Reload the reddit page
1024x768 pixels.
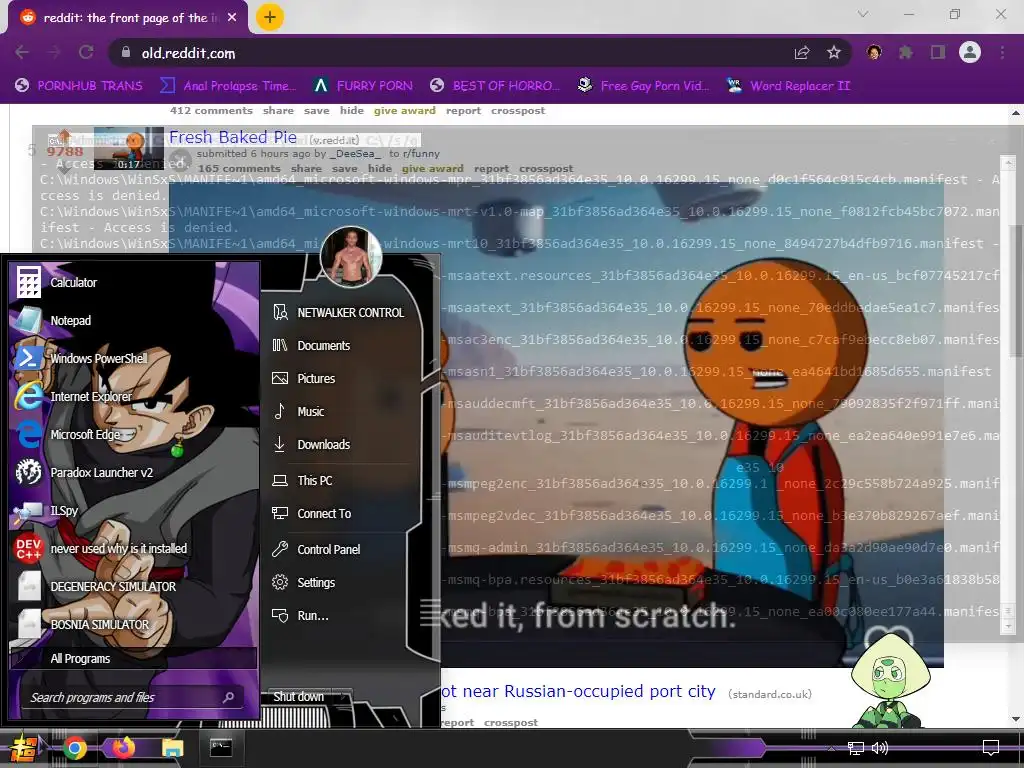pos(86,53)
